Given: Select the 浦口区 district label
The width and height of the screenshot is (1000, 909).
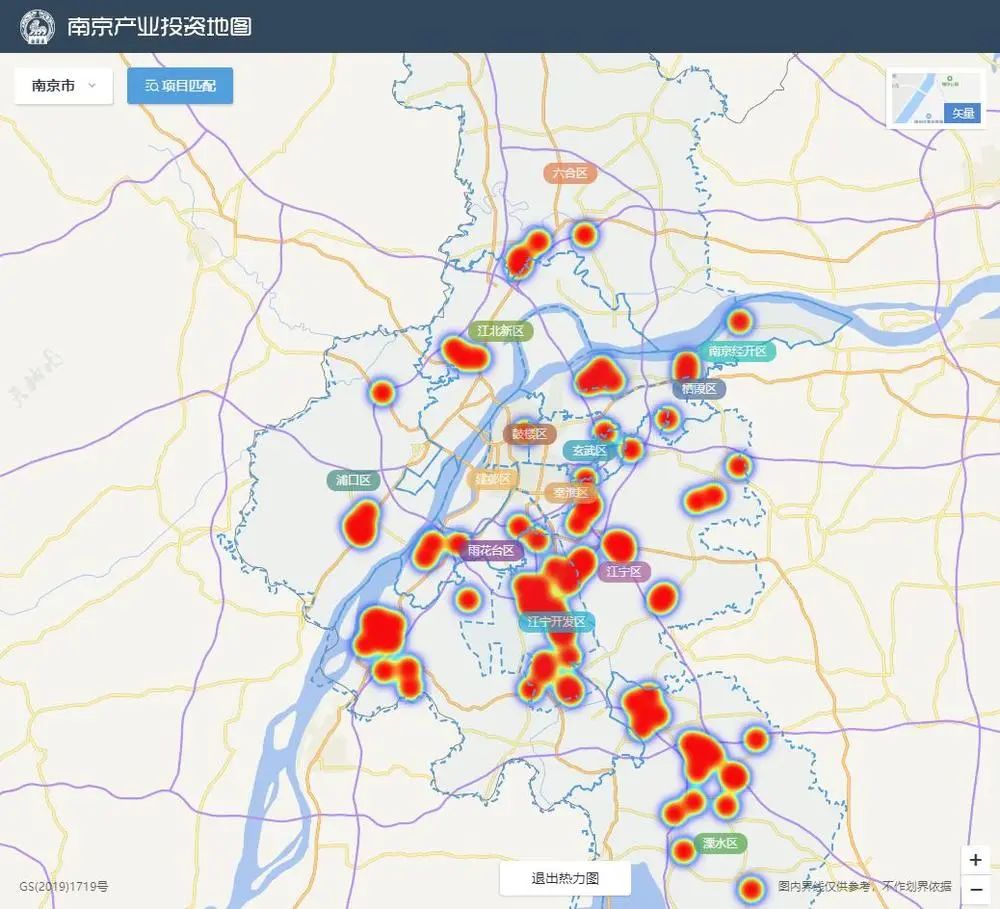Looking at the screenshot, I should pyautogui.click(x=353, y=480).
